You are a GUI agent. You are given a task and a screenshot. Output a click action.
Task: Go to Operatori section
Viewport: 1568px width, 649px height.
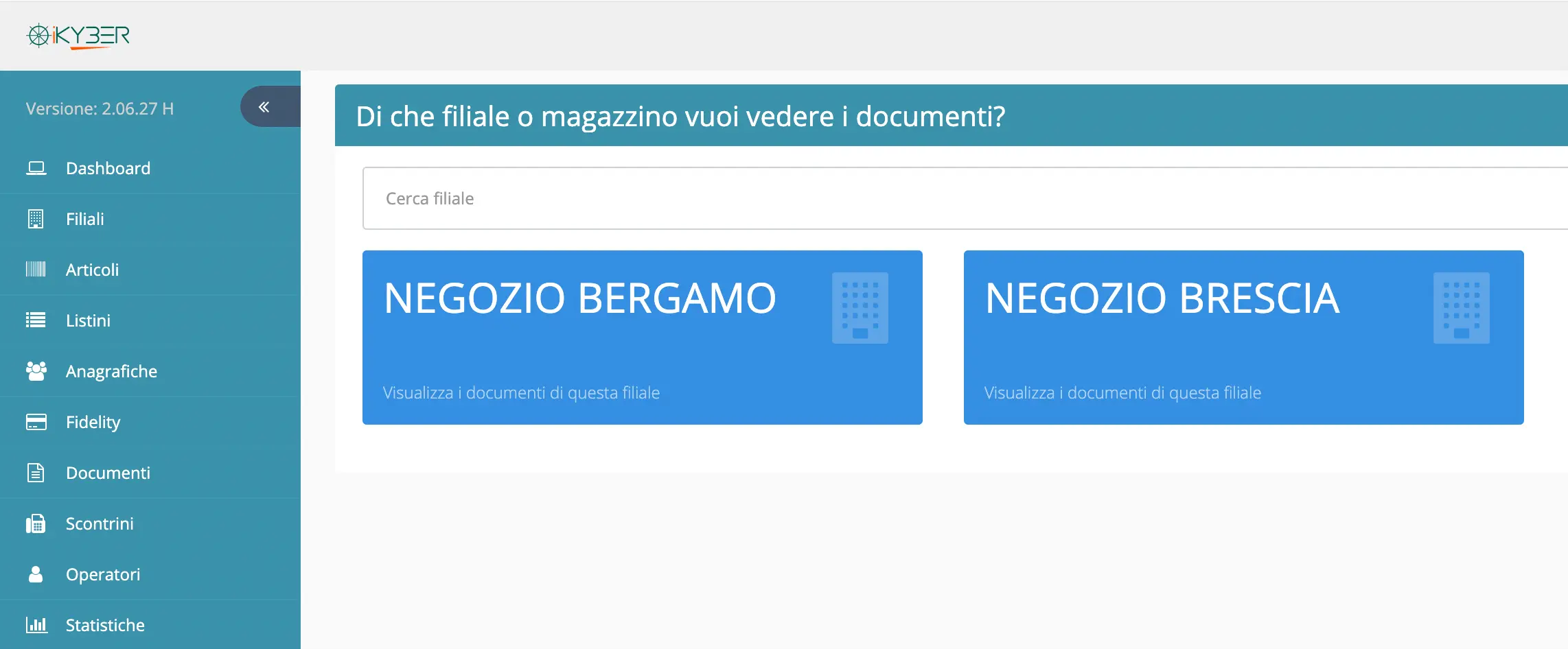click(150, 574)
